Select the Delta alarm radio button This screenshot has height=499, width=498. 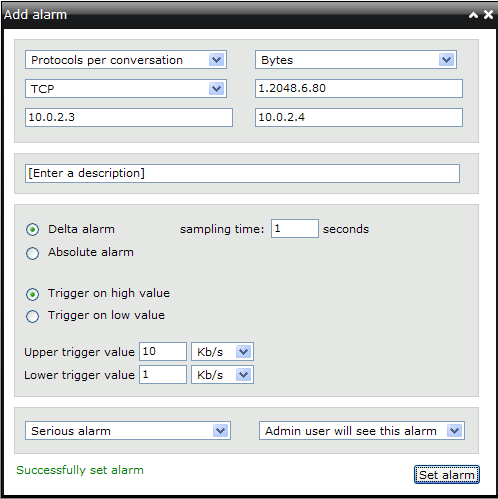pyautogui.click(x=32, y=229)
